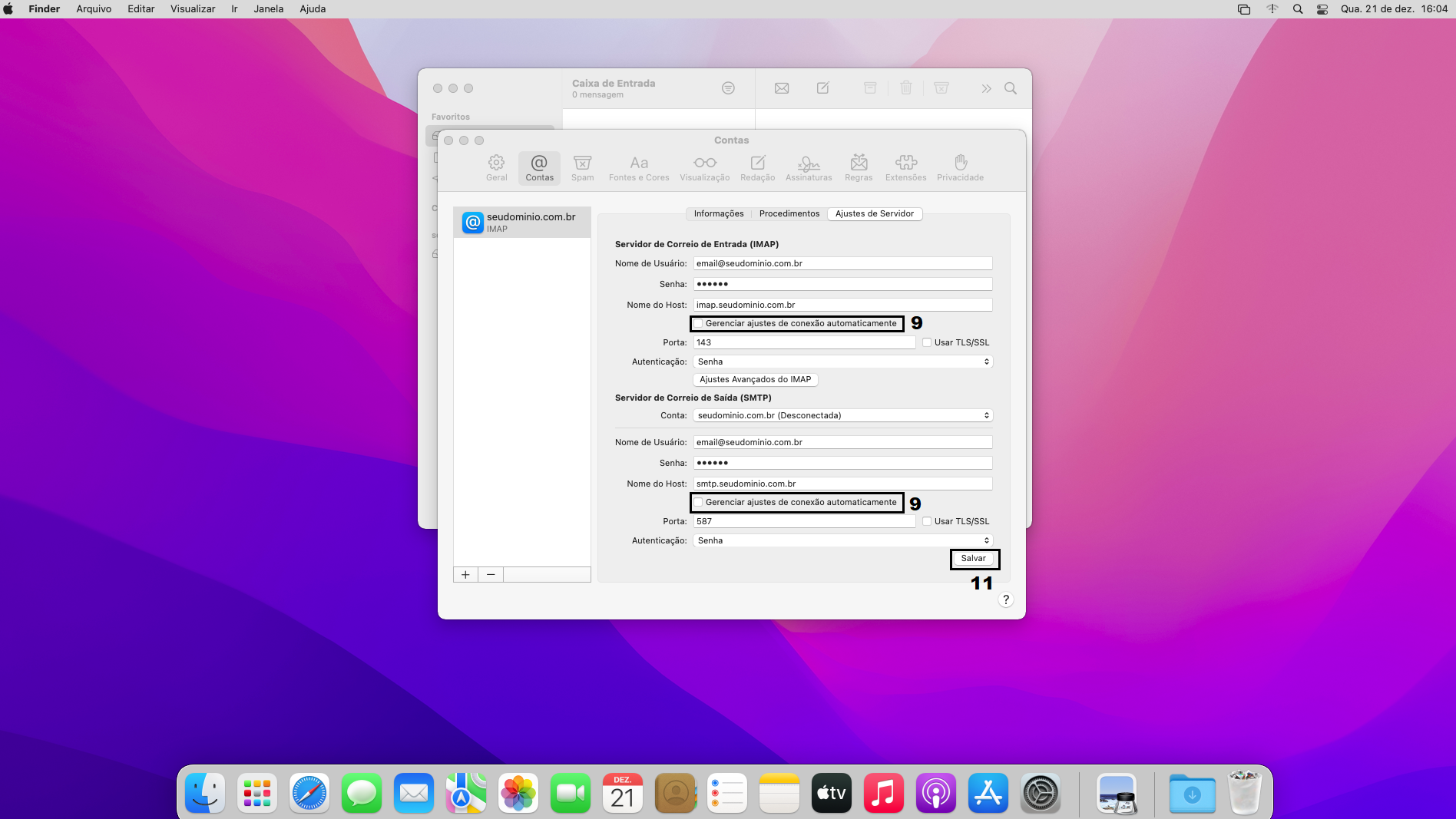Open Ajustes Avançados do IMAP
Image resolution: width=1456 pixels, height=819 pixels.
point(755,380)
